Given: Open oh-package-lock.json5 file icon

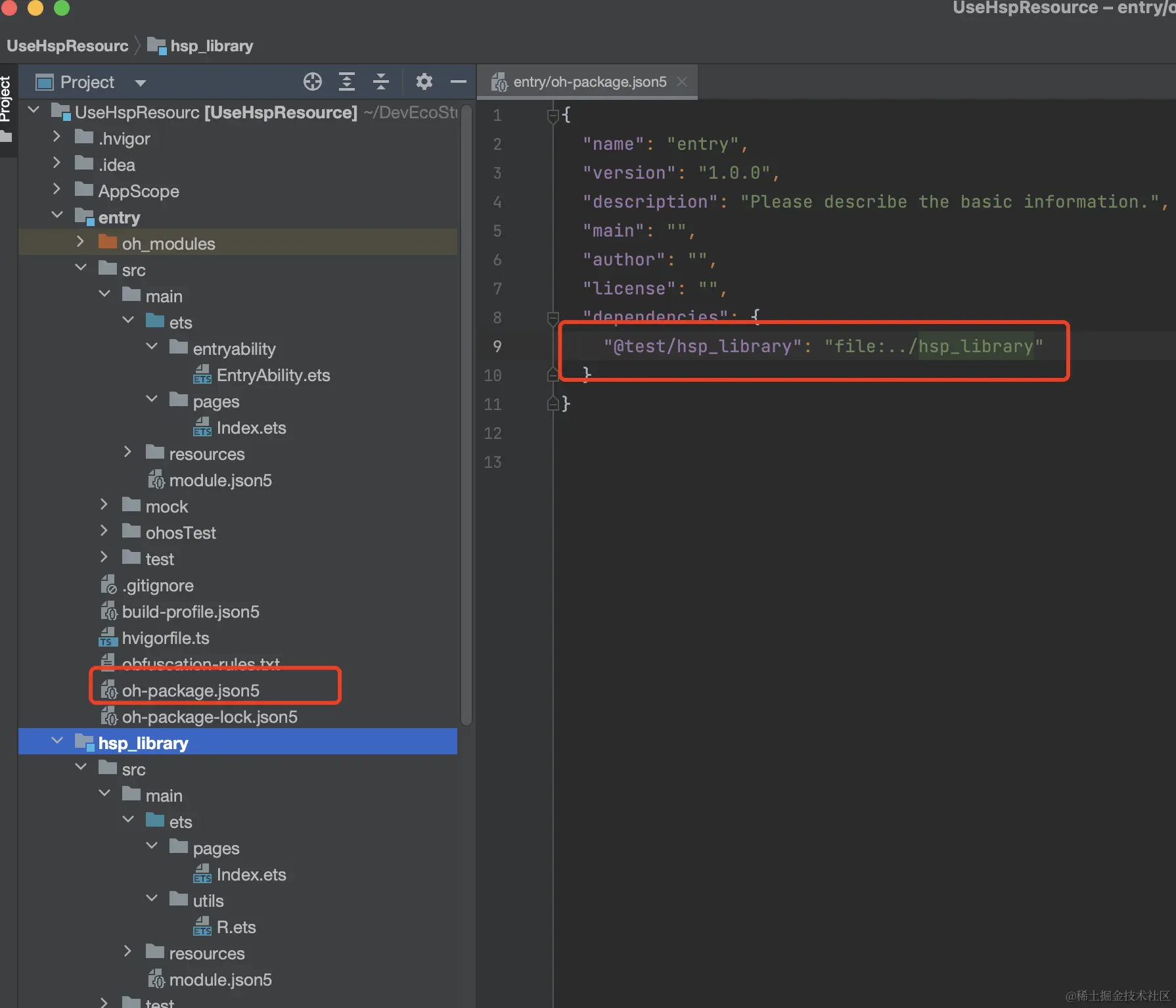Looking at the screenshot, I should pos(108,716).
